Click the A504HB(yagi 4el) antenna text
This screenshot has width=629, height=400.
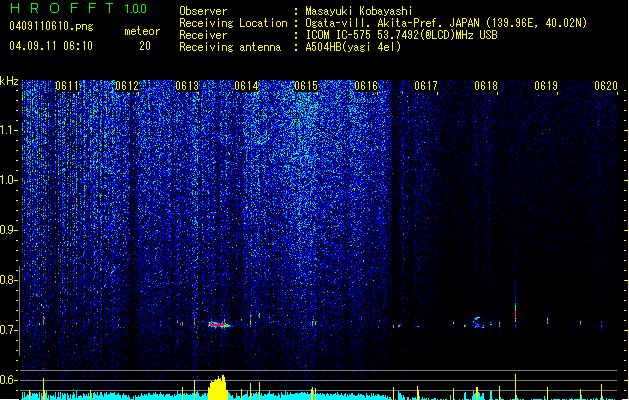pyautogui.click(x=353, y=47)
